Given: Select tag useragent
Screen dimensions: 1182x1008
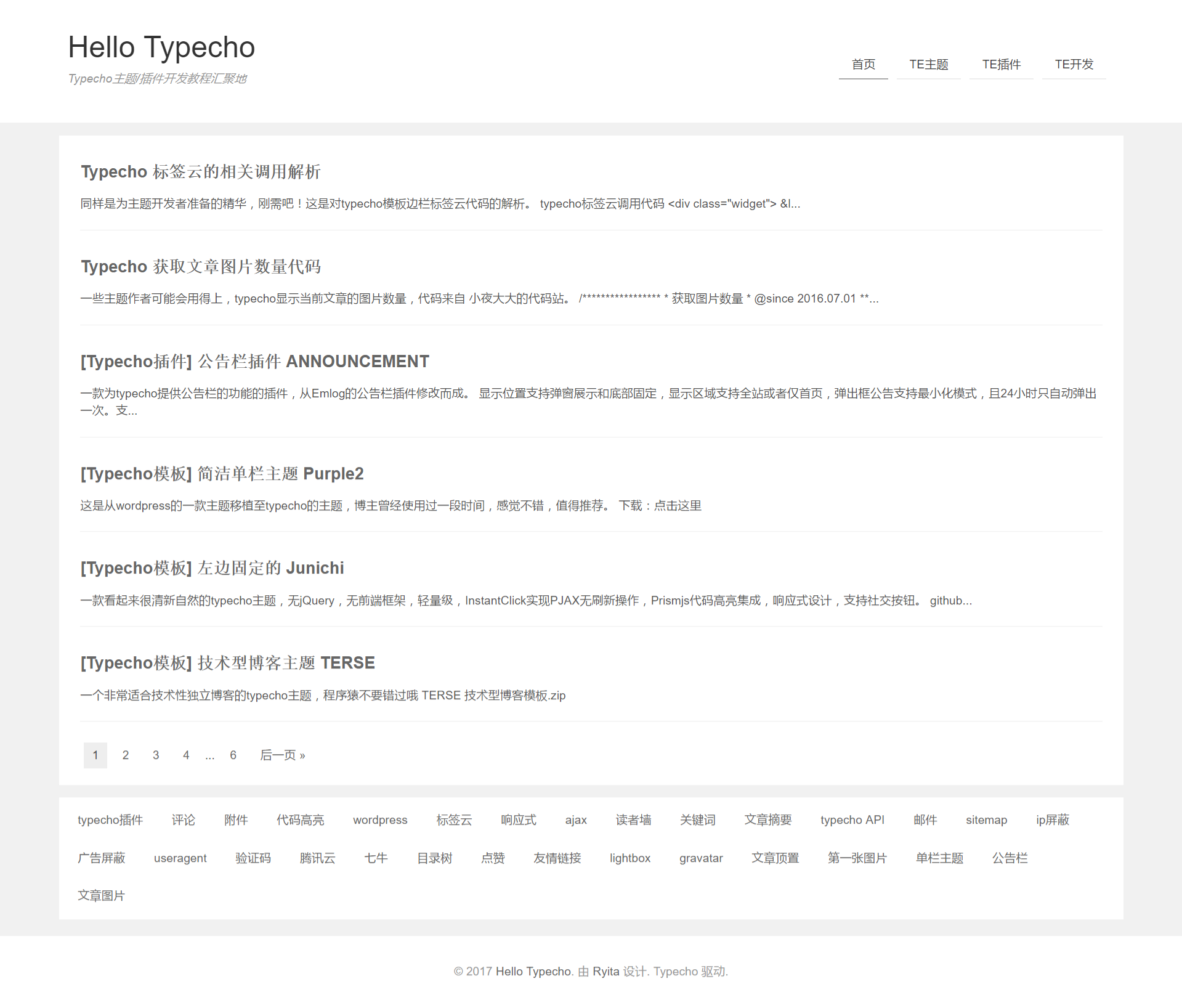Looking at the screenshot, I should [x=180, y=858].
